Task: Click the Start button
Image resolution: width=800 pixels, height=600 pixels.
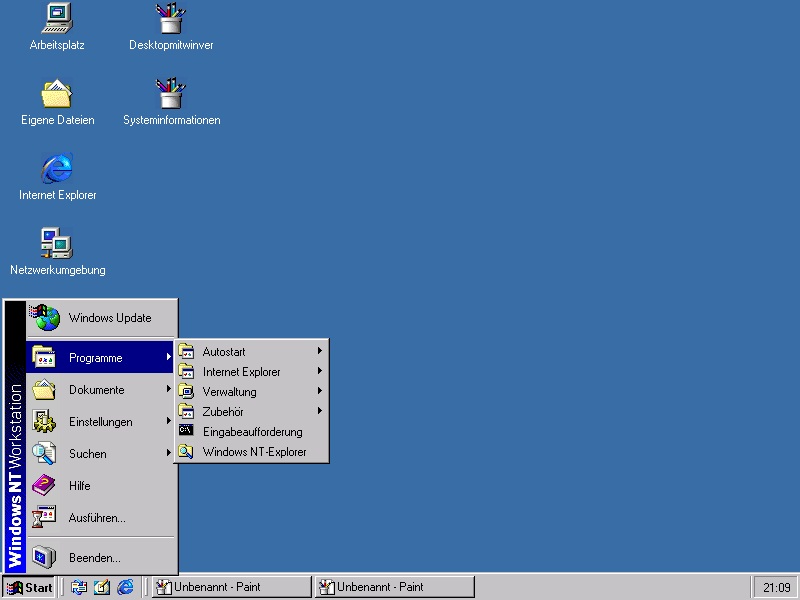Action: [x=29, y=587]
